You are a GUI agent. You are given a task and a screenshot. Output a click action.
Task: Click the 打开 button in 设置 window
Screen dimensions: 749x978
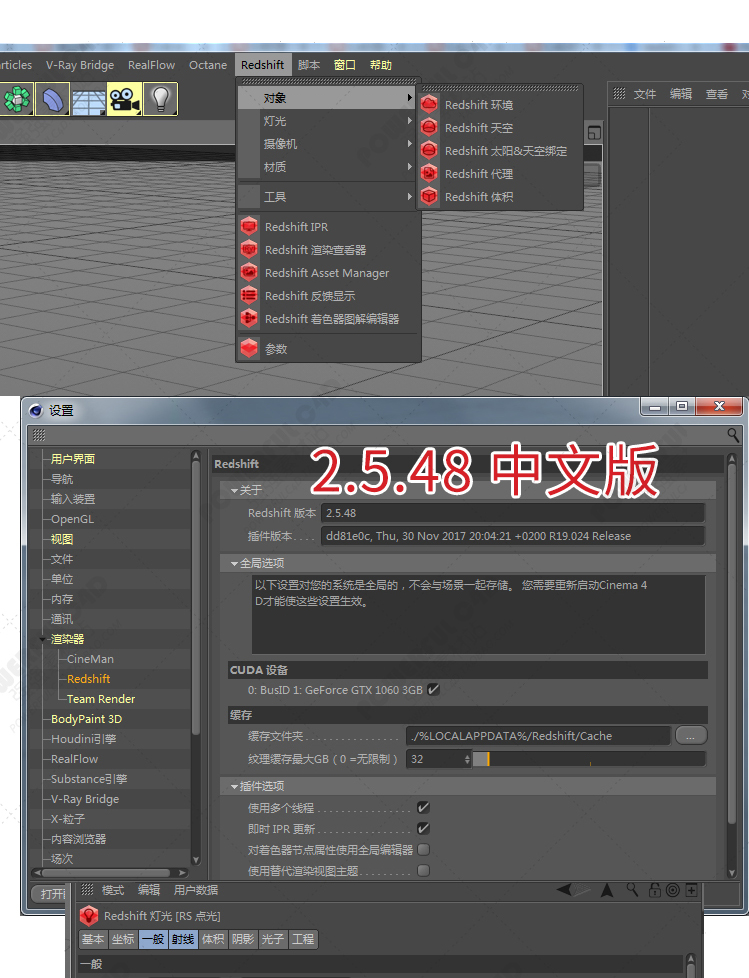[x=51, y=894]
